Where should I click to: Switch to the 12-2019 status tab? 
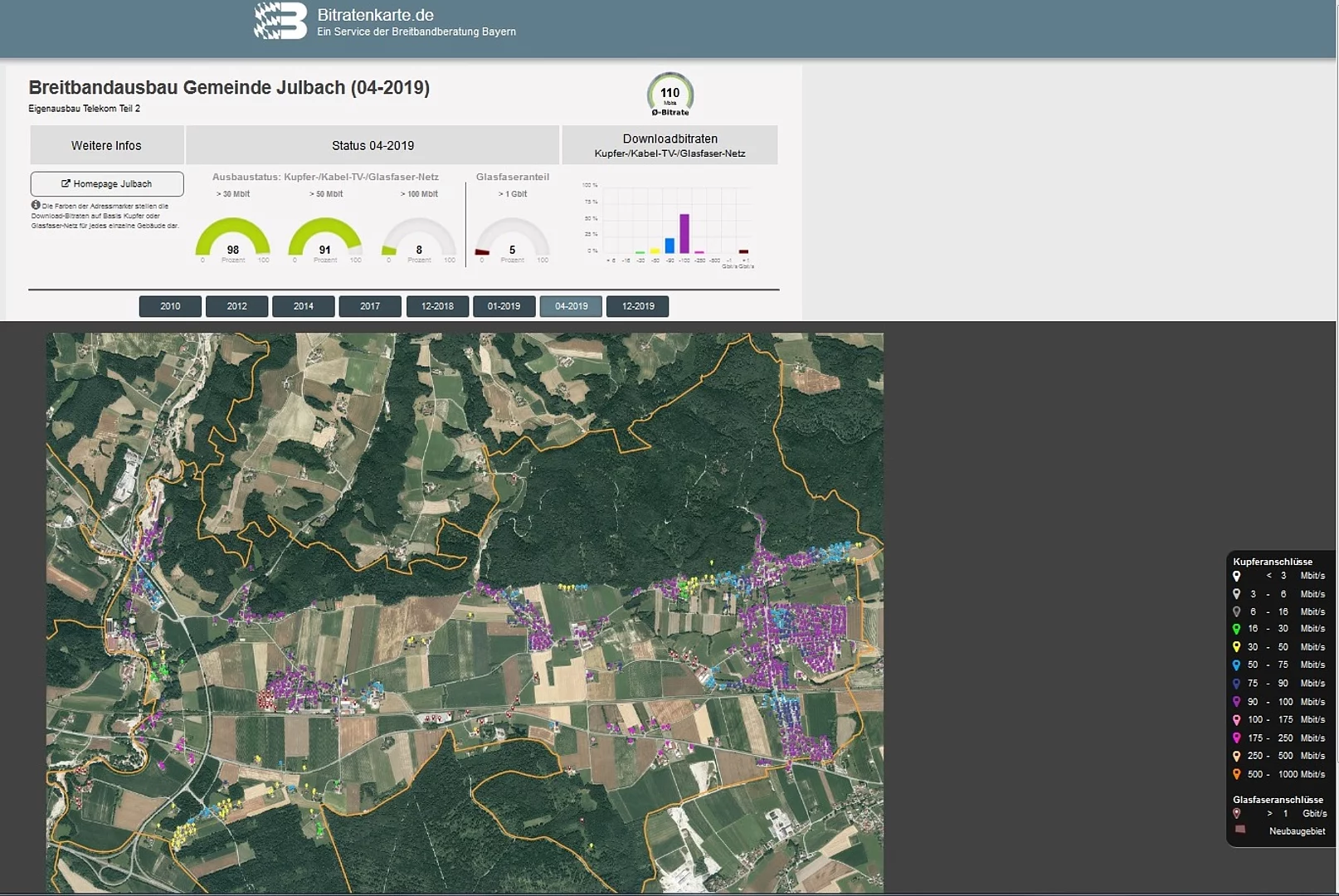point(638,306)
